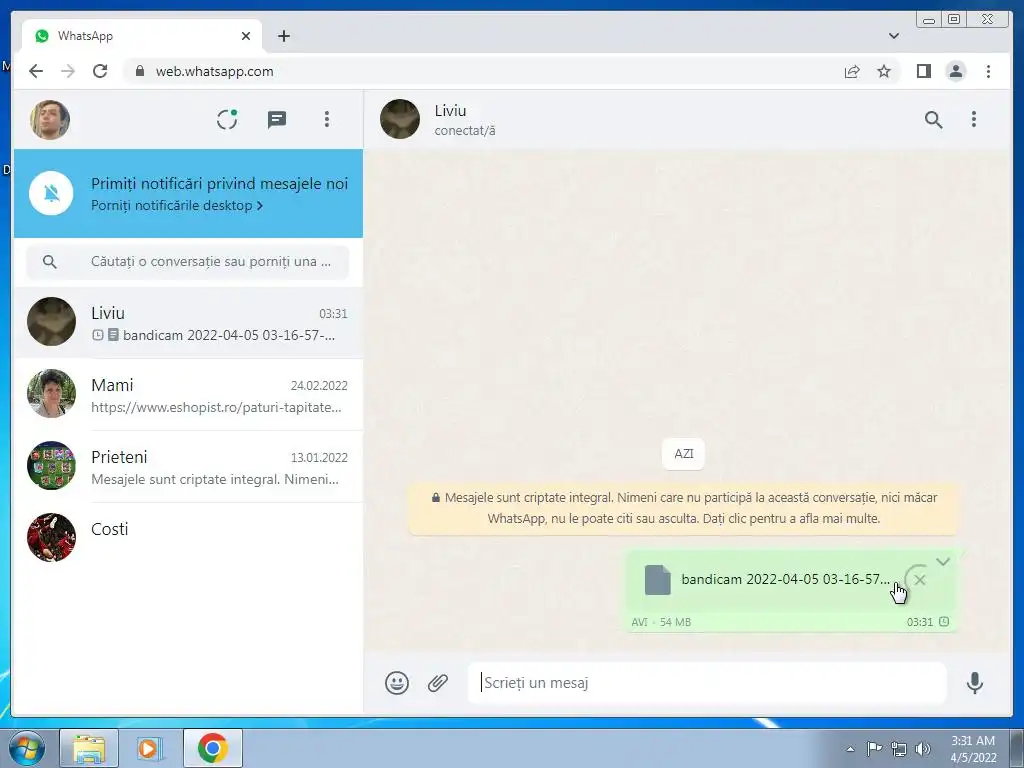This screenshot has height=768, width=1024.
Task: Click the magnifier icon in chat search
Action: pos(50,262)
